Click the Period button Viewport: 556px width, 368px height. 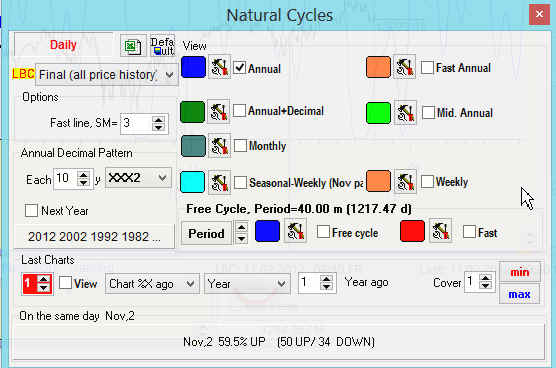click(206, 233)
